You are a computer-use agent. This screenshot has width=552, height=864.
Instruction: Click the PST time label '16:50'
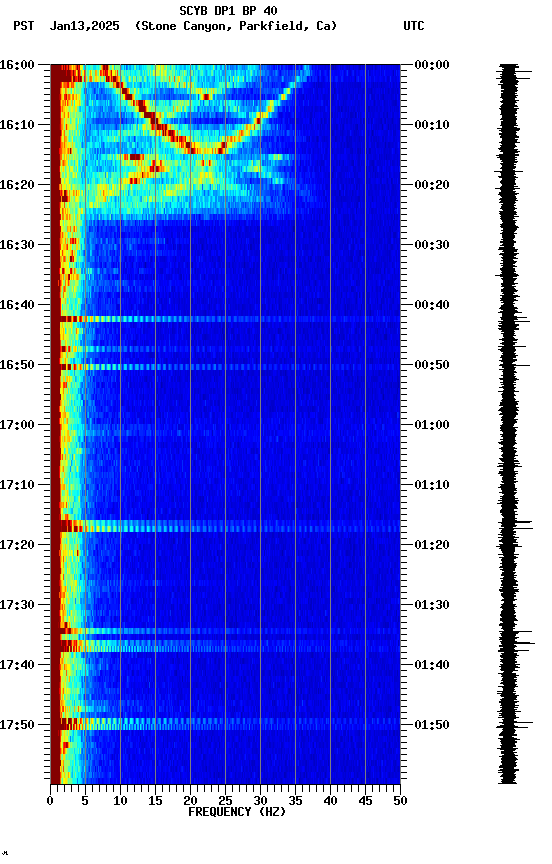point(17,365)
